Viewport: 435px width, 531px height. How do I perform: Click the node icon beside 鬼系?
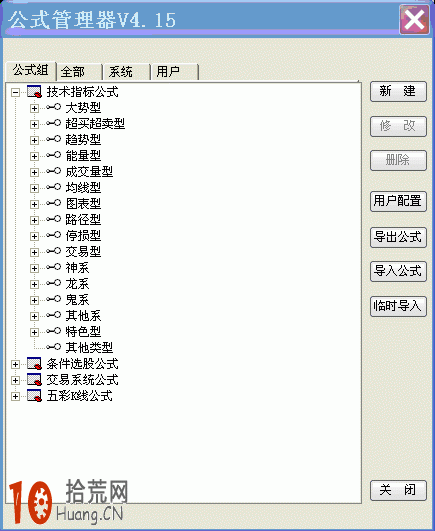coord(53,299)
